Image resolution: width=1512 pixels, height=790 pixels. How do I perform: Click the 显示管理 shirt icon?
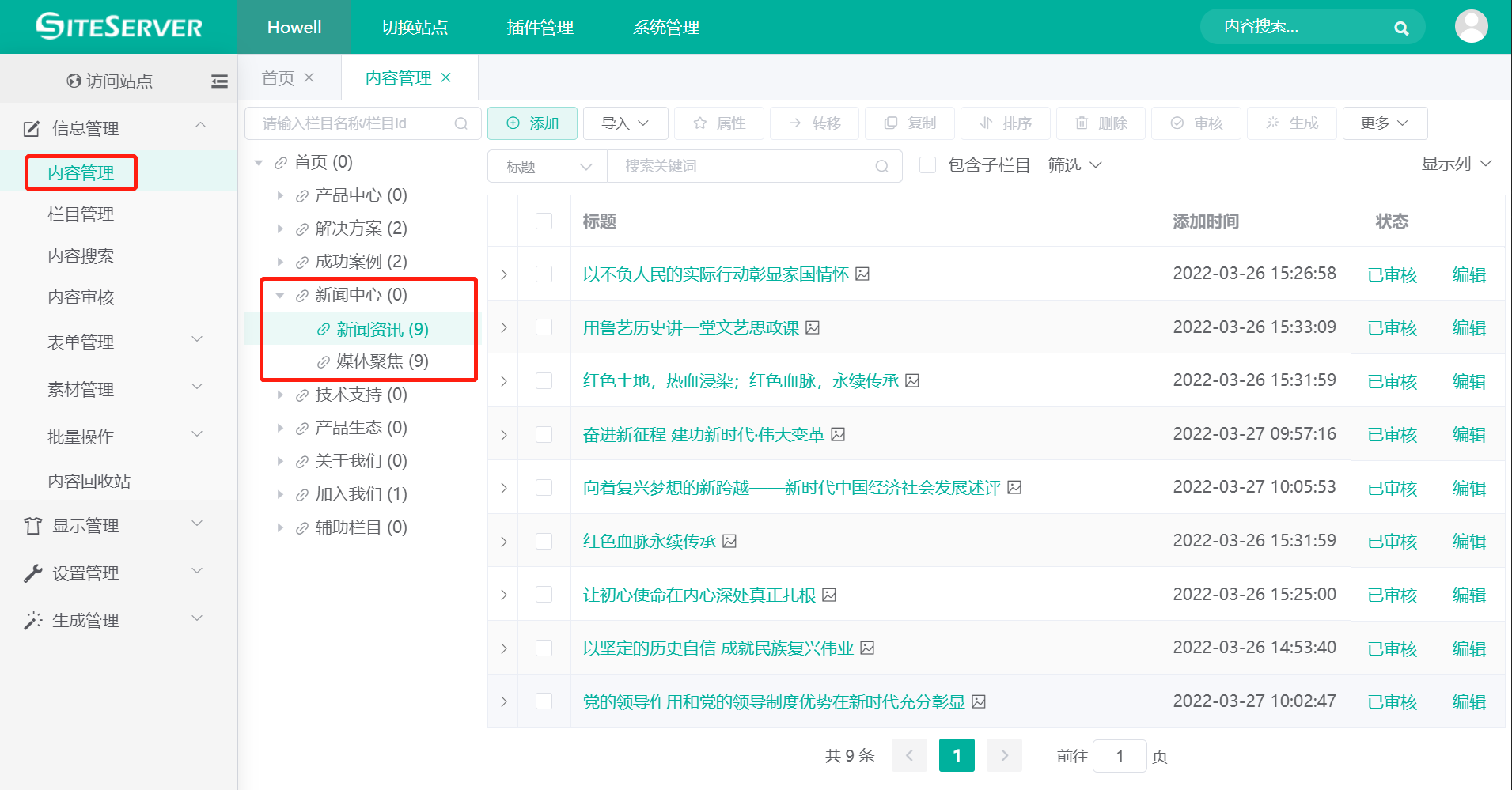pyautogui.click(x=32, y=526)
